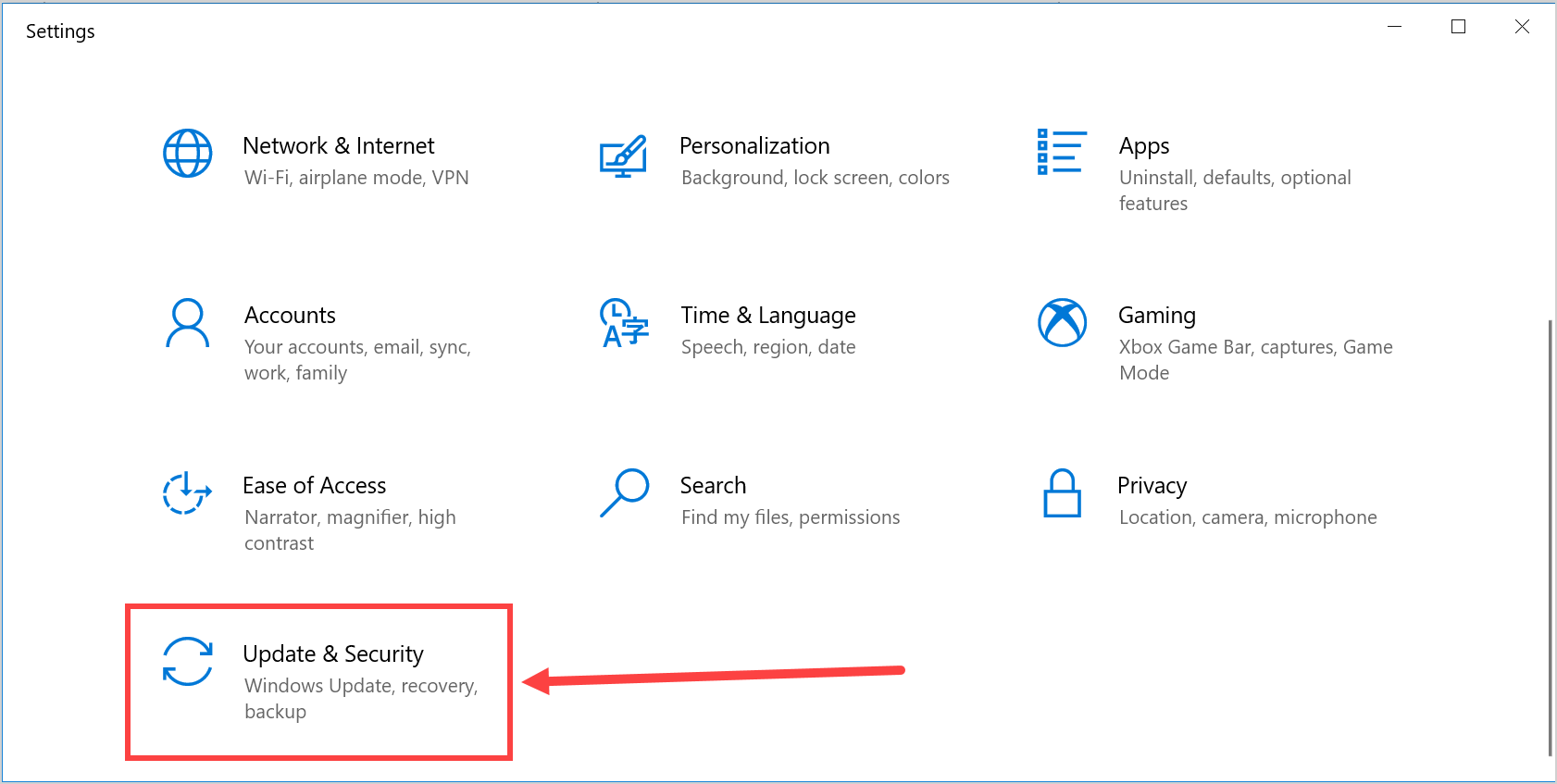This screenshot has width=1557, height=784.
Task: Click the Update & Security refresh icon
Action: (188, 662)
